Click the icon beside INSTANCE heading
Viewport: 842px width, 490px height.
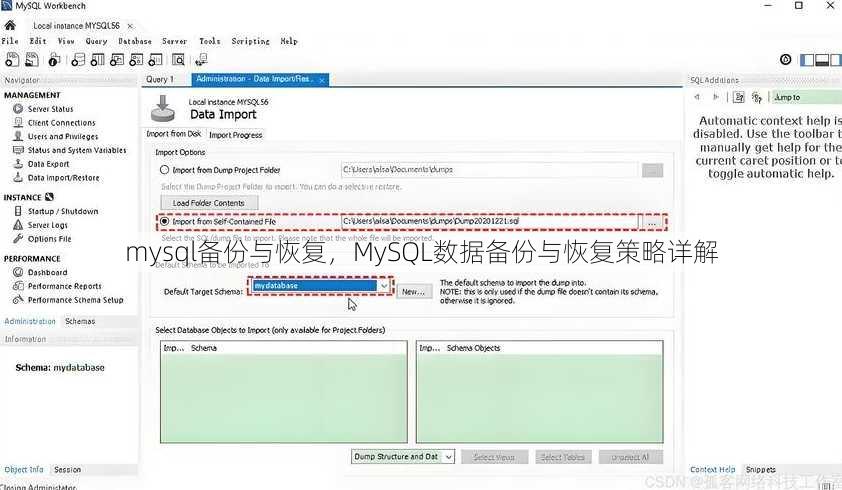pyautogui.click(x=49, y=197)
